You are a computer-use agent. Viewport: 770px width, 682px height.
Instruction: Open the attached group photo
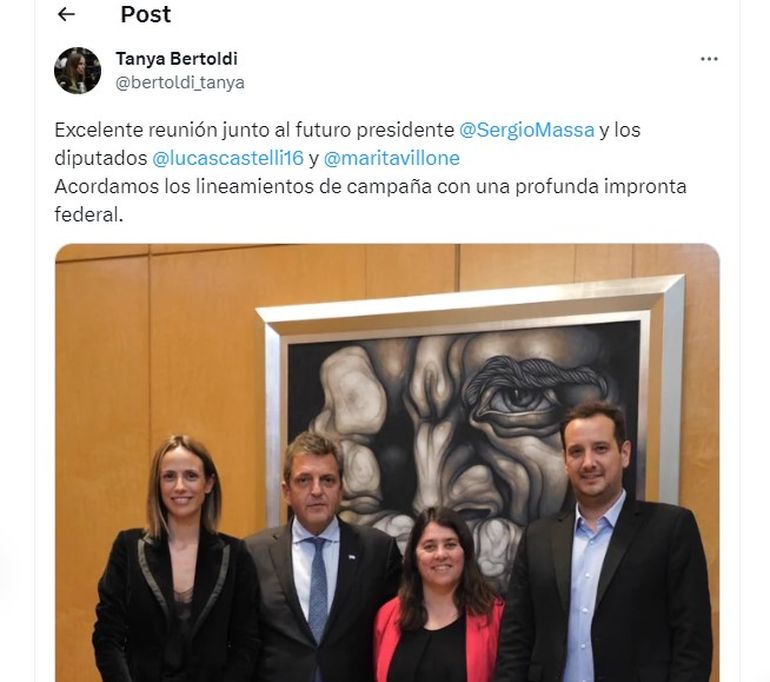[387, 463]
